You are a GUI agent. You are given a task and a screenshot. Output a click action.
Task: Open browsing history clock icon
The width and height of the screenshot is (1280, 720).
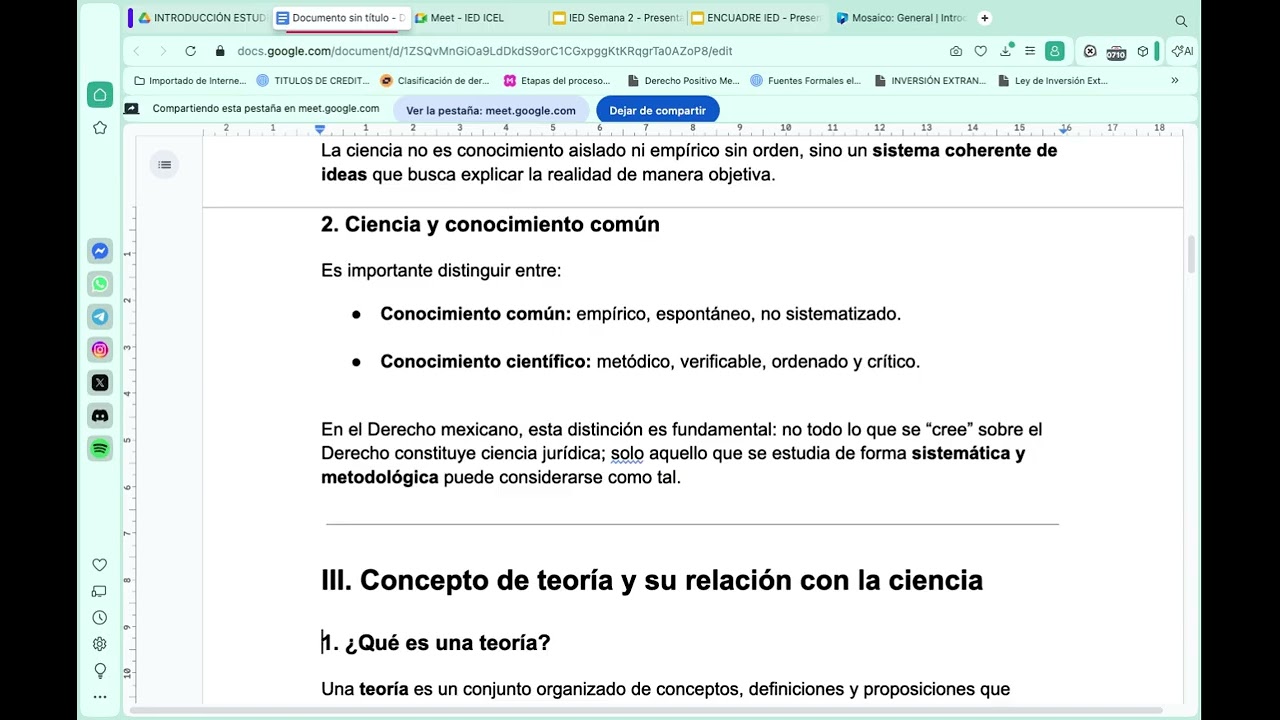pos(100,618)
